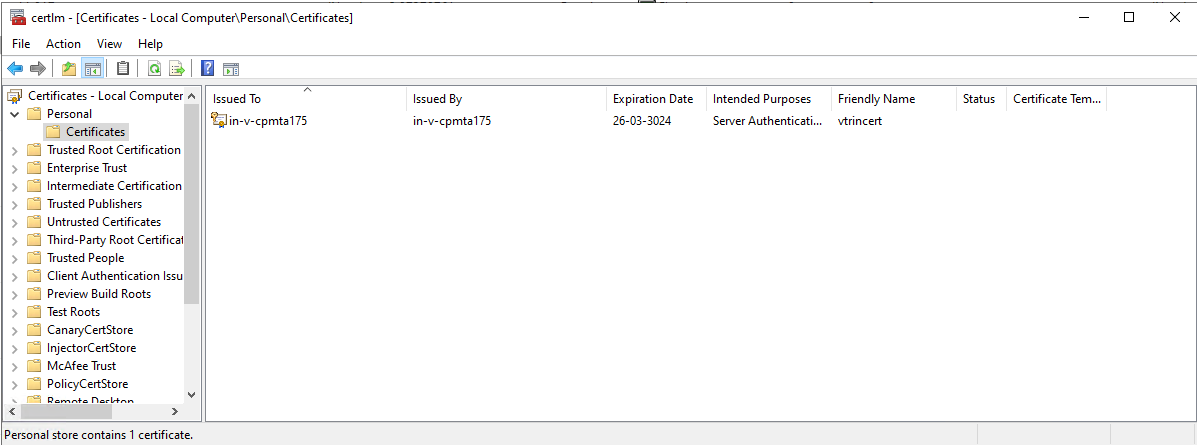Screen dimensions: 1197x445
Task: Click the Enterprise Trust folder icon
Action: (34, 168)
